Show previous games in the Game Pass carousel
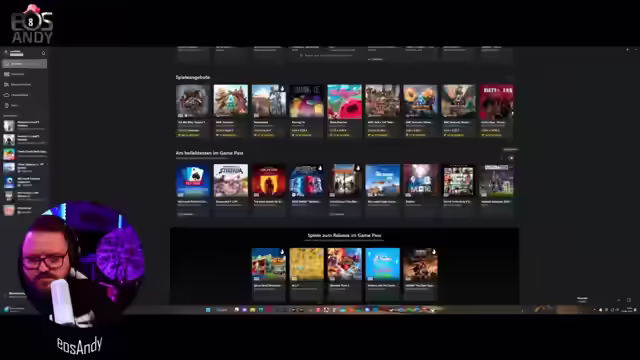 coord(503,158)
